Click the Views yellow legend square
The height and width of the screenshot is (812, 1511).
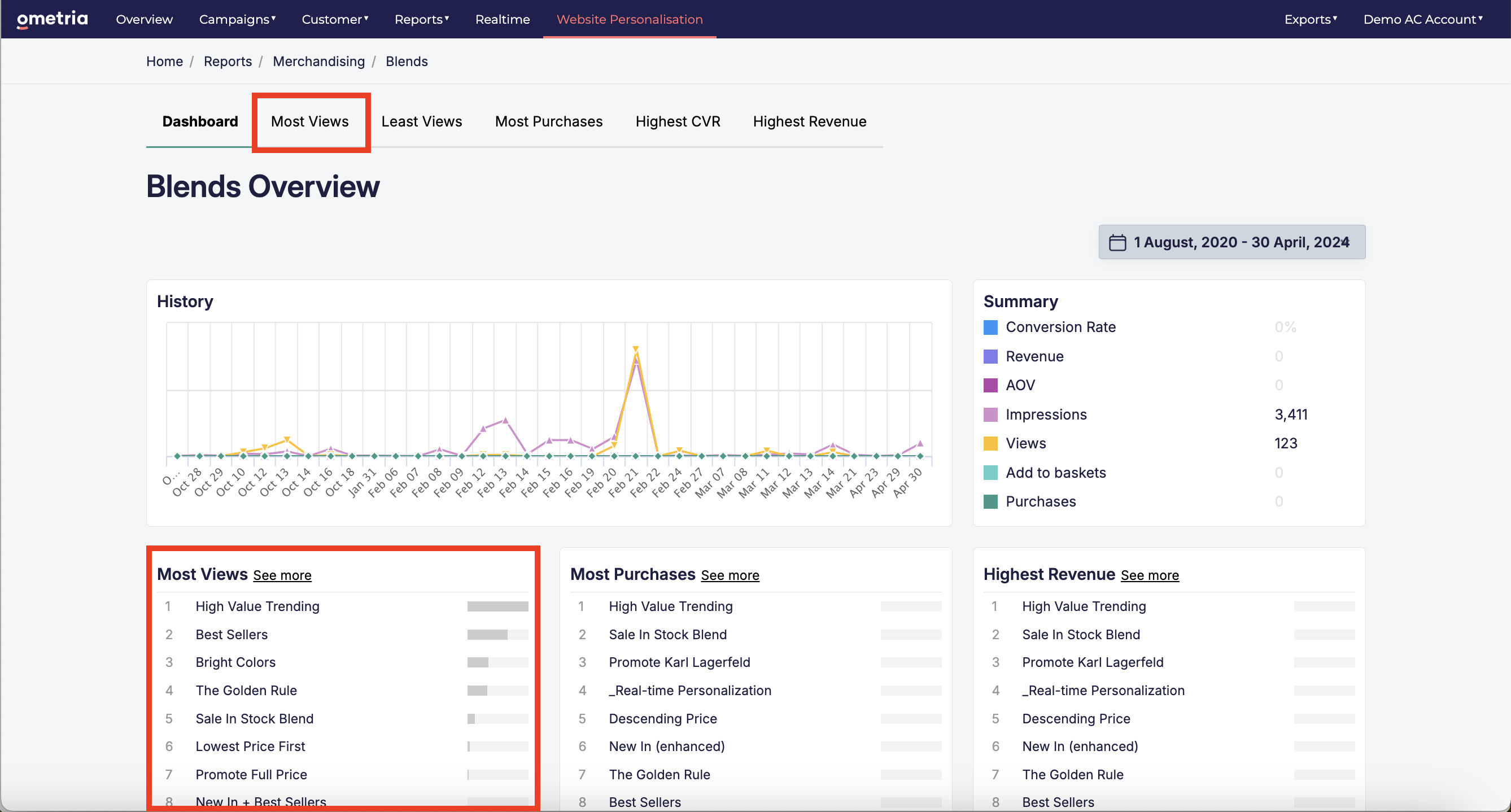click(x=990, y=443)
